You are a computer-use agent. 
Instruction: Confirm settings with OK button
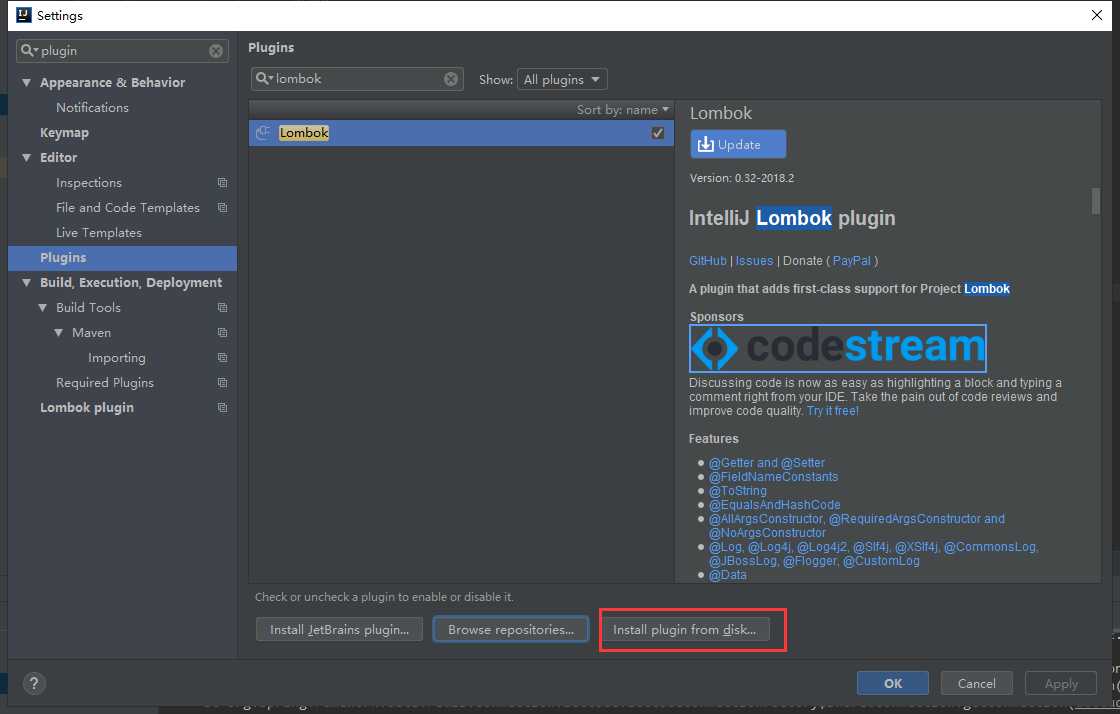893,683
